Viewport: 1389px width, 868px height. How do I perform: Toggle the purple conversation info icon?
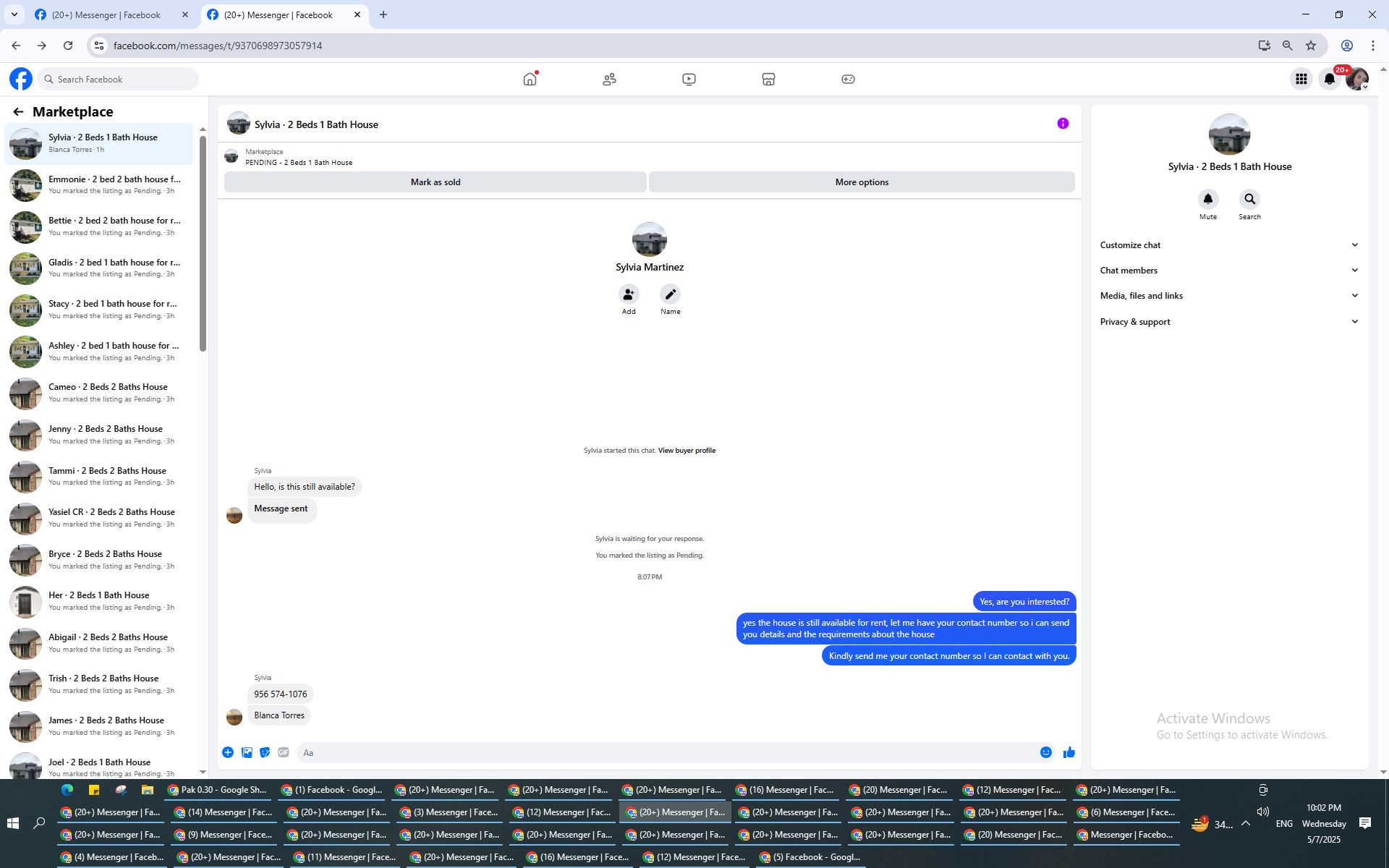(x=1062, y=124)
